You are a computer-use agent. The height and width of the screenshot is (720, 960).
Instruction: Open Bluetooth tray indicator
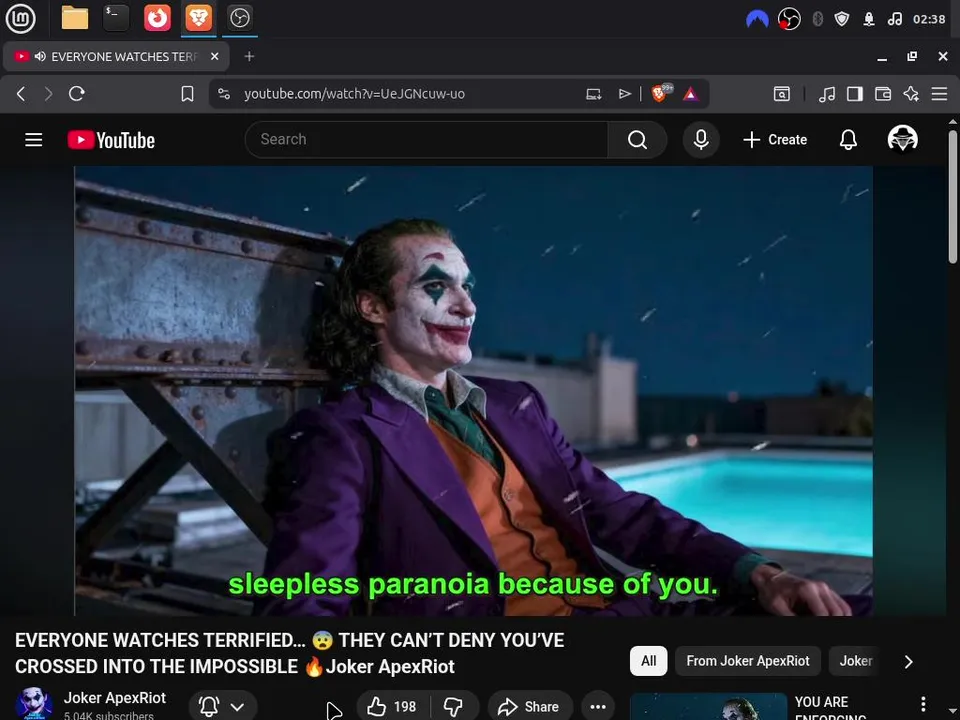pos(817,20)
